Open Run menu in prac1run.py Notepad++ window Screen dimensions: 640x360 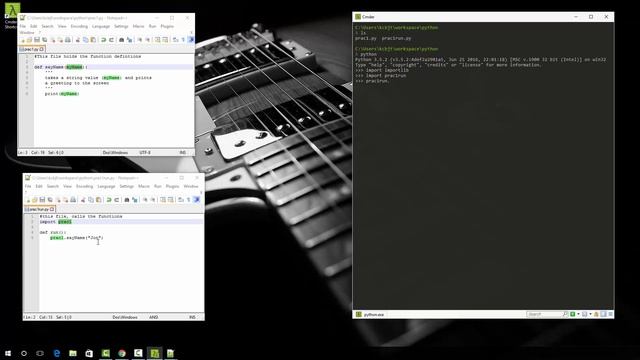point(158,186)
